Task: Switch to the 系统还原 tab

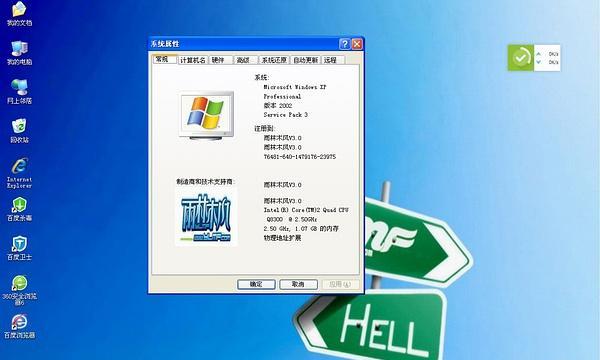Action: coord(274,60)
